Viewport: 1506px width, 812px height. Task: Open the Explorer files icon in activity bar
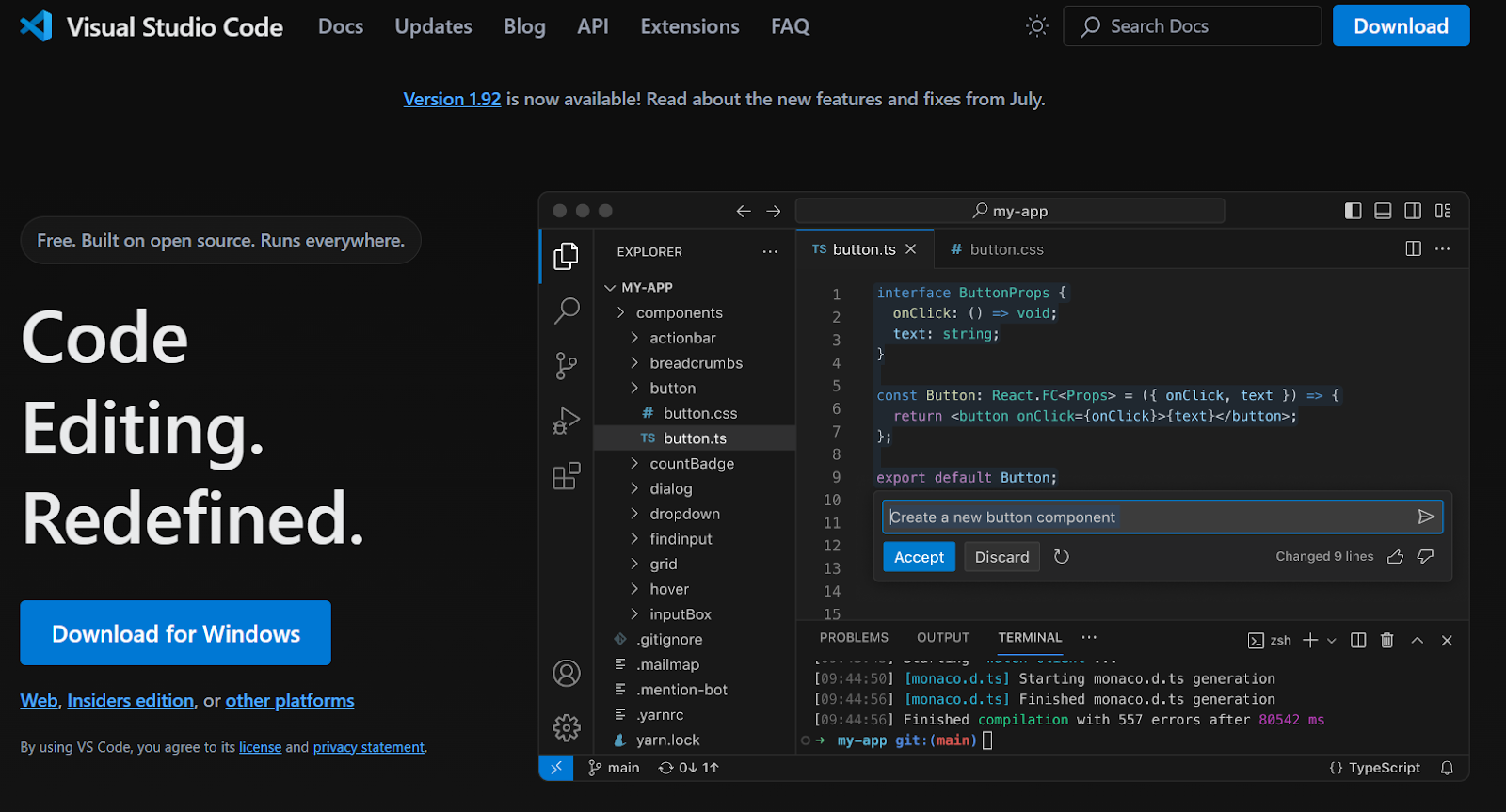click(566, 256)
